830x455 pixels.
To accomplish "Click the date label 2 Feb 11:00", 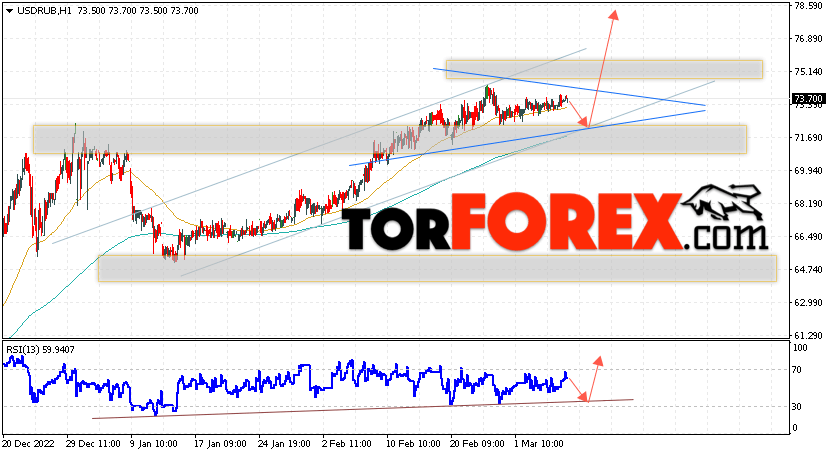I will coord(347,444).
